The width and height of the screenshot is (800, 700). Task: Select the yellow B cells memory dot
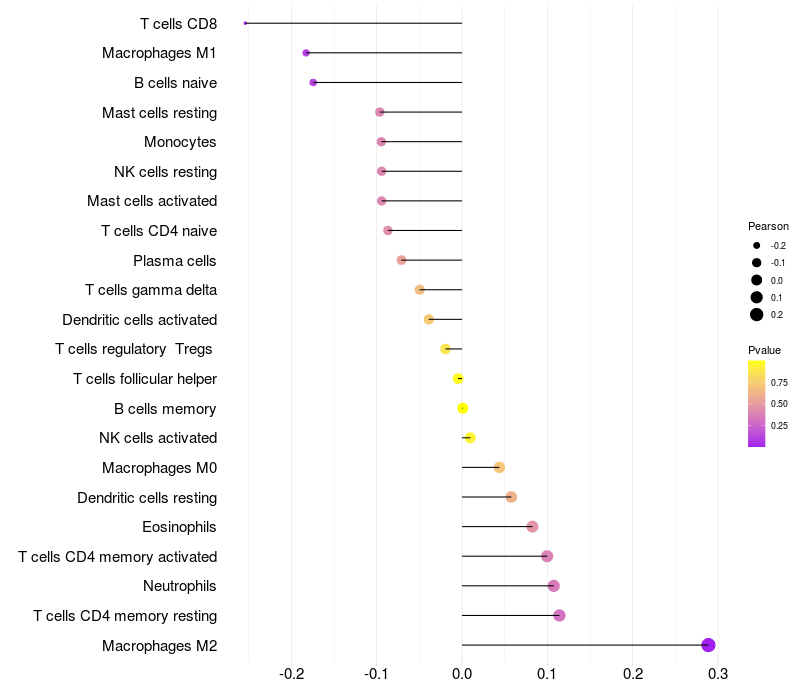click(x=462, y=408)
